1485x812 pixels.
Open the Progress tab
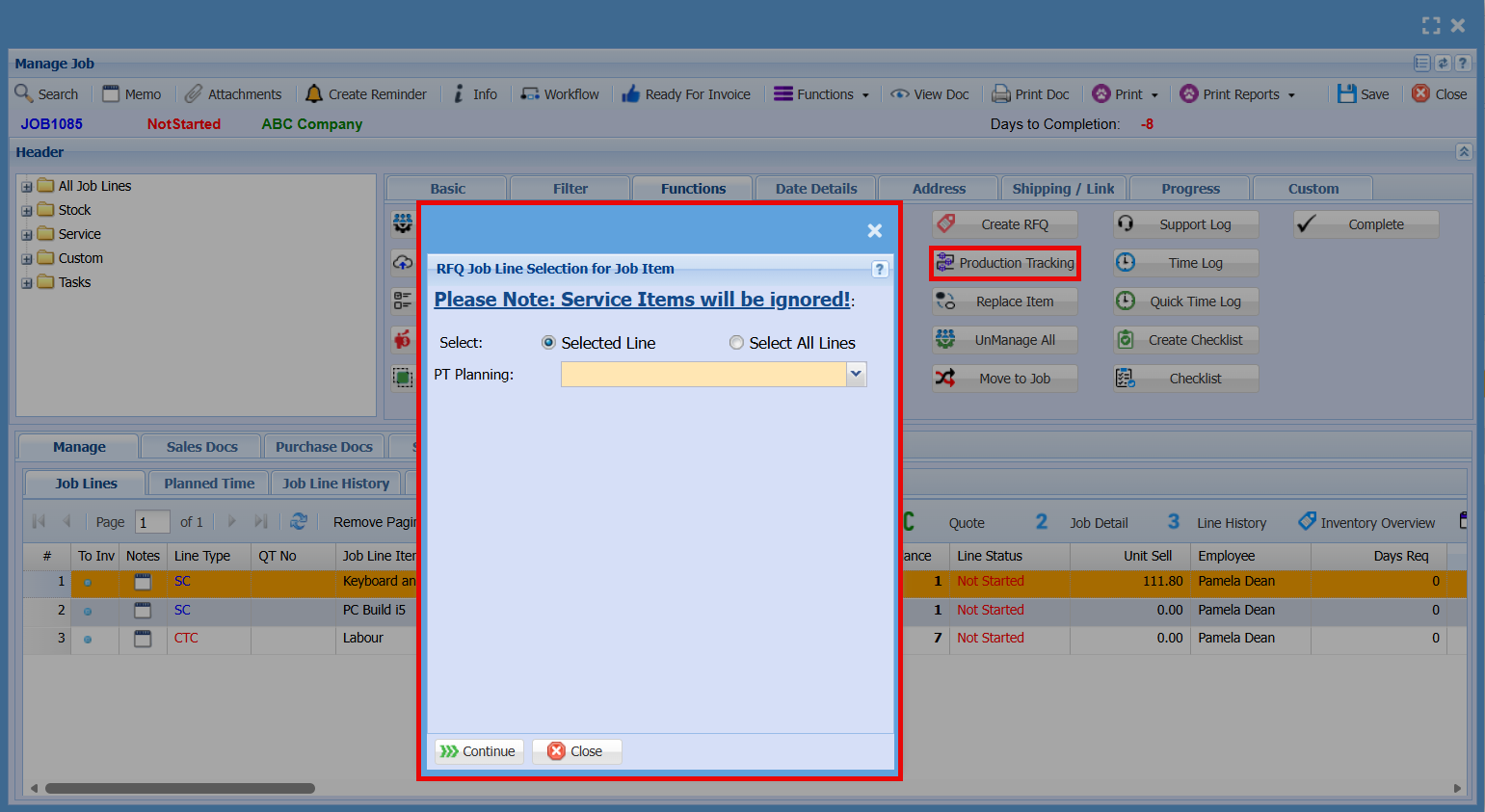click(1191, 189)
